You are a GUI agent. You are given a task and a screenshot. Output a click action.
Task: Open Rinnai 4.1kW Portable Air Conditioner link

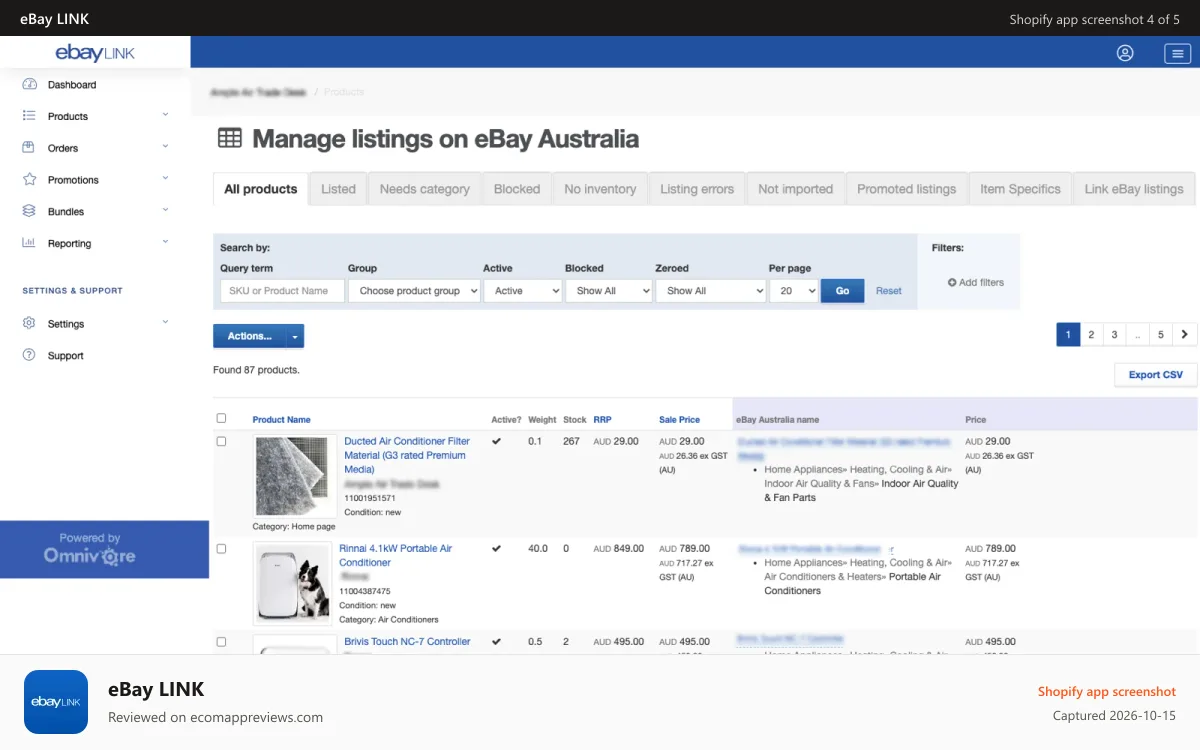[x=396, y=555]
